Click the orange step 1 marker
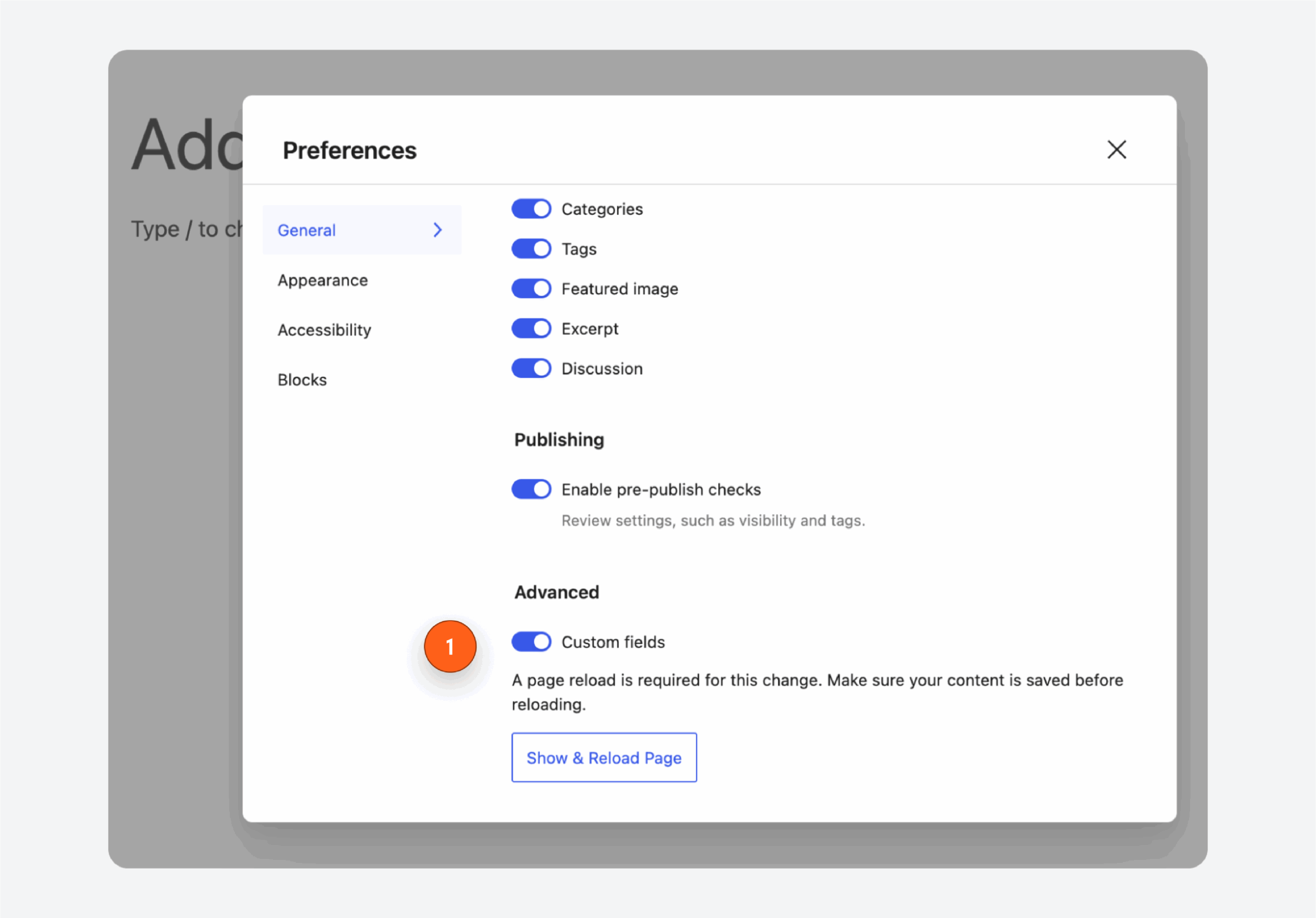Viewport: 1316px width, 918px height. [450, 647]
